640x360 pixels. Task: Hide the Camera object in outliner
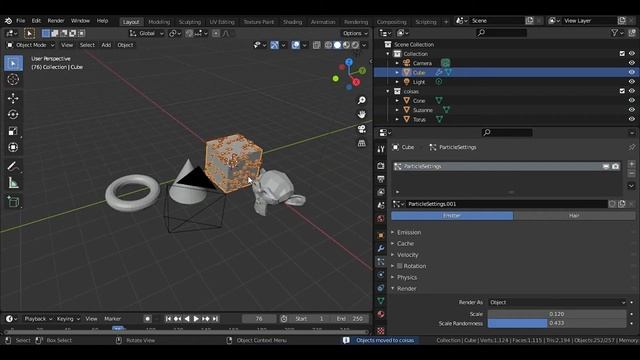(x=631, y=63)
